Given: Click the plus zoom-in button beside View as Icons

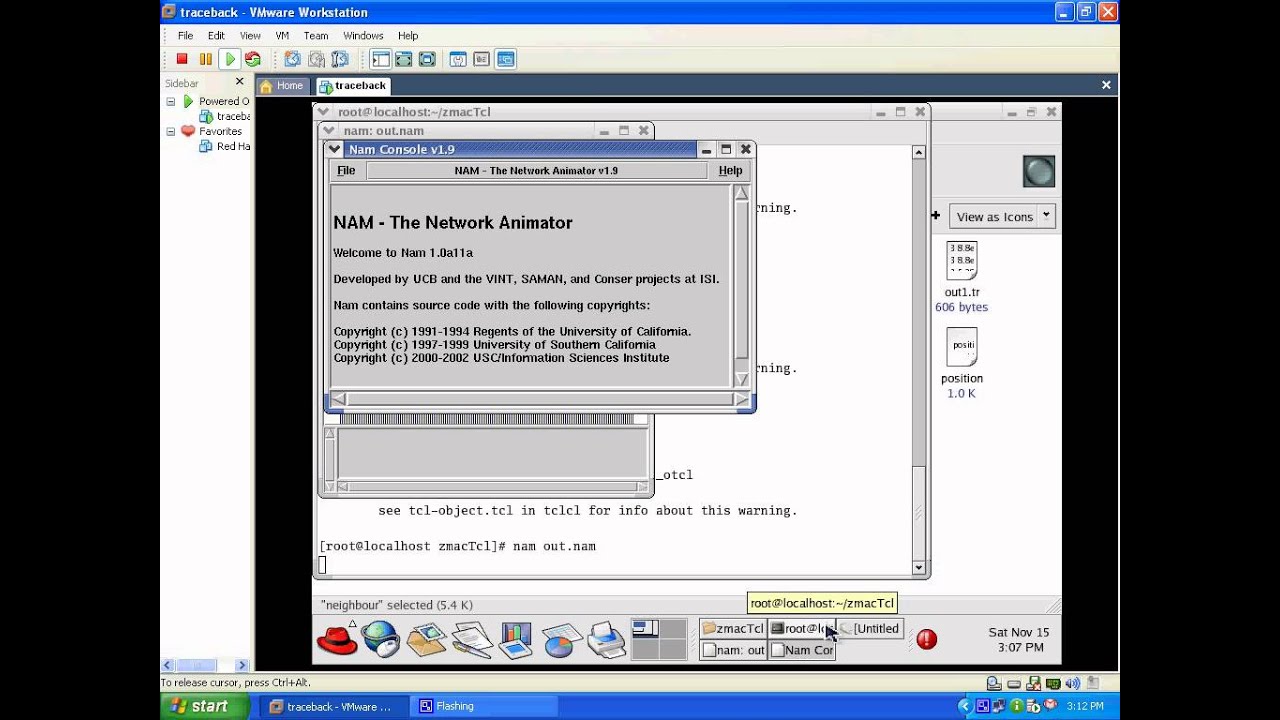Looking at the screenshot, I should [x=935, y=215].
